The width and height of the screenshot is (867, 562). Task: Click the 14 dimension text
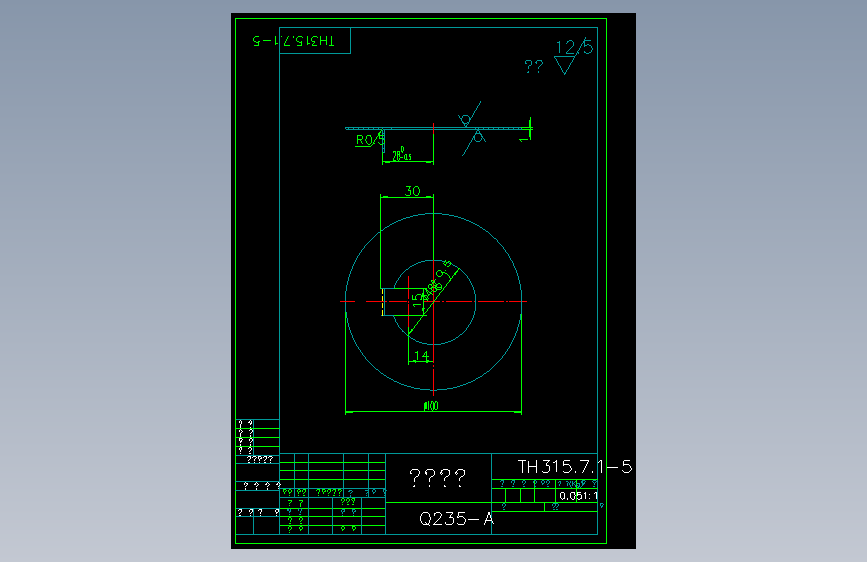[421, 355]
